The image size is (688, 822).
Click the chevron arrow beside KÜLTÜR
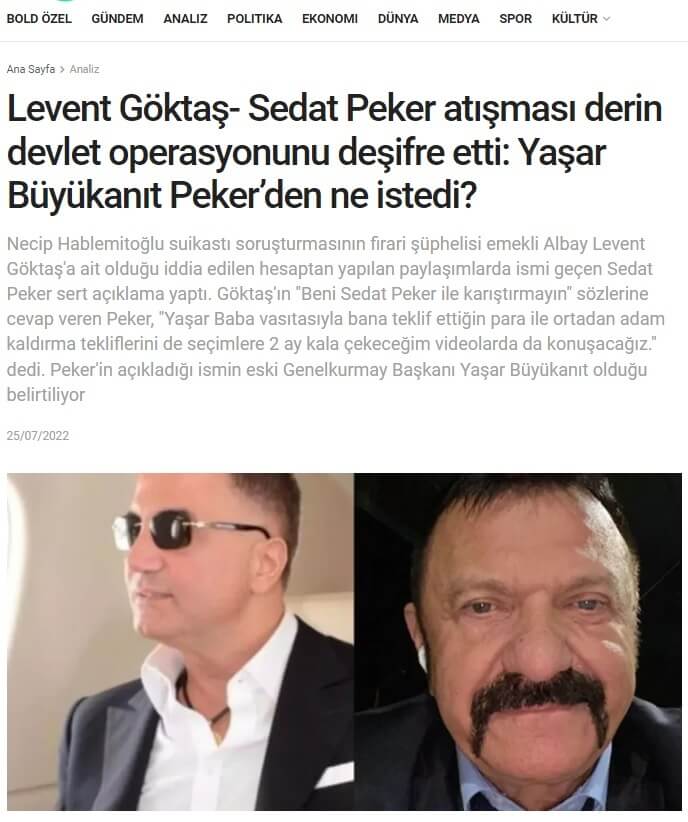click(x=607, y=19)
